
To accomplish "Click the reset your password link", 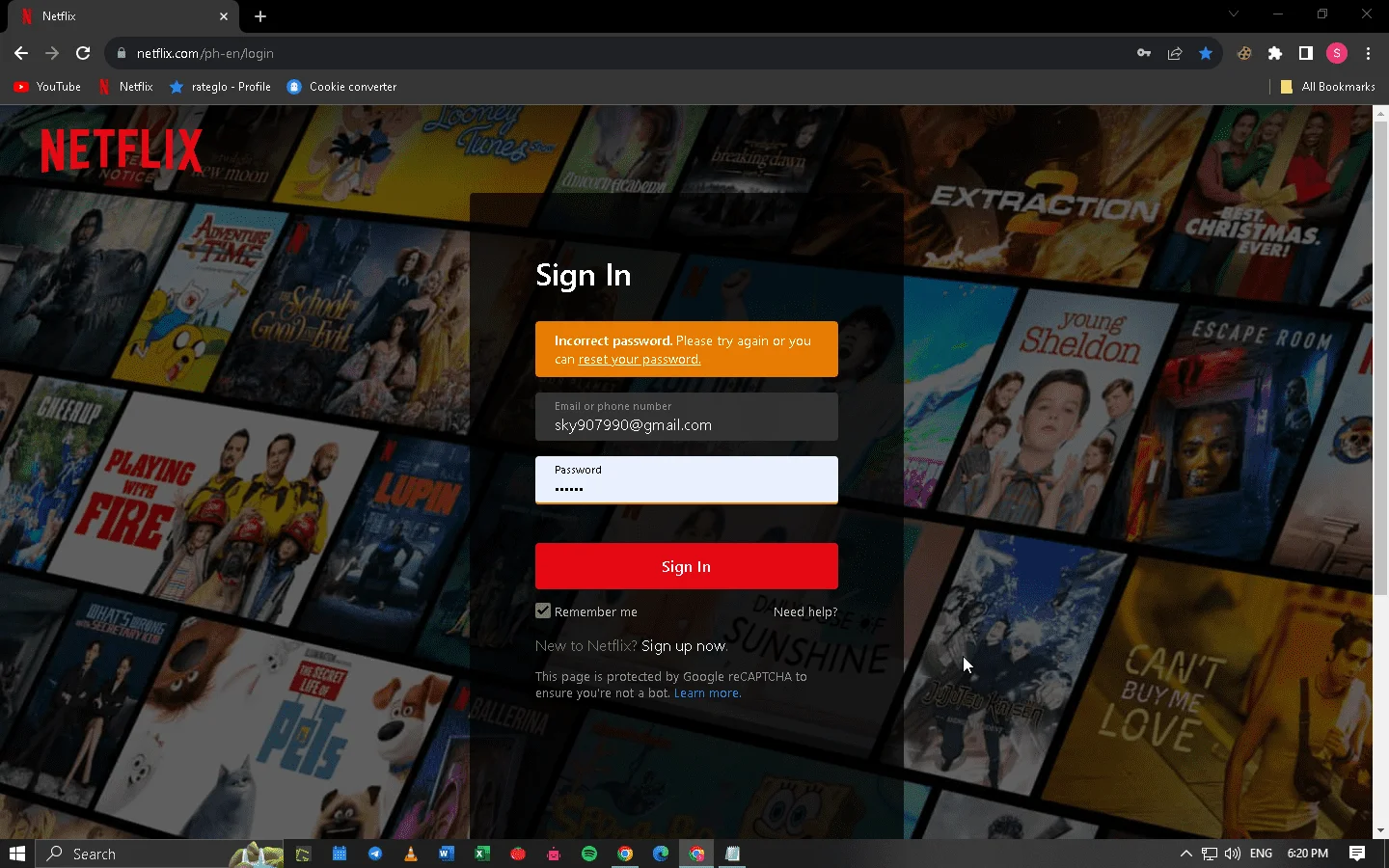I will [640, 359].
